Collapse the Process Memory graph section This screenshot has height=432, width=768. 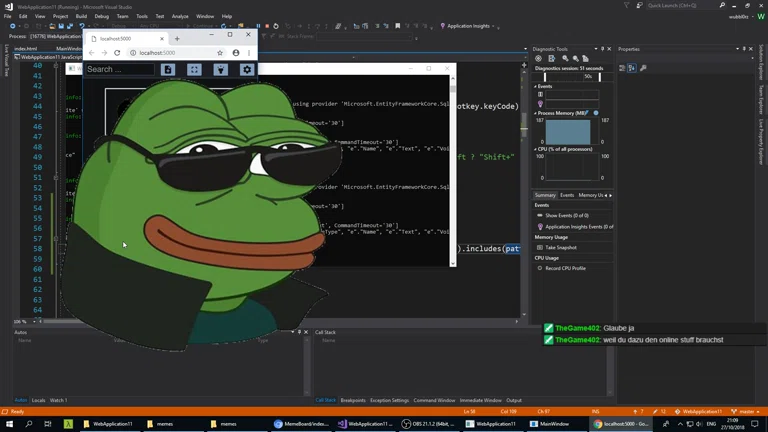[x=535, y=113]
